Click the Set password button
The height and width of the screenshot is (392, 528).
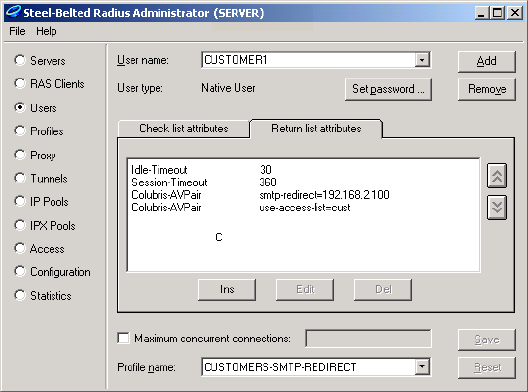click(x=388, y=89)
